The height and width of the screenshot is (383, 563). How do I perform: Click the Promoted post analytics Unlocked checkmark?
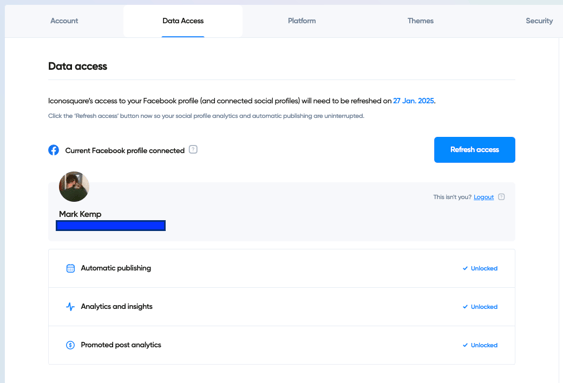[465, 345]
